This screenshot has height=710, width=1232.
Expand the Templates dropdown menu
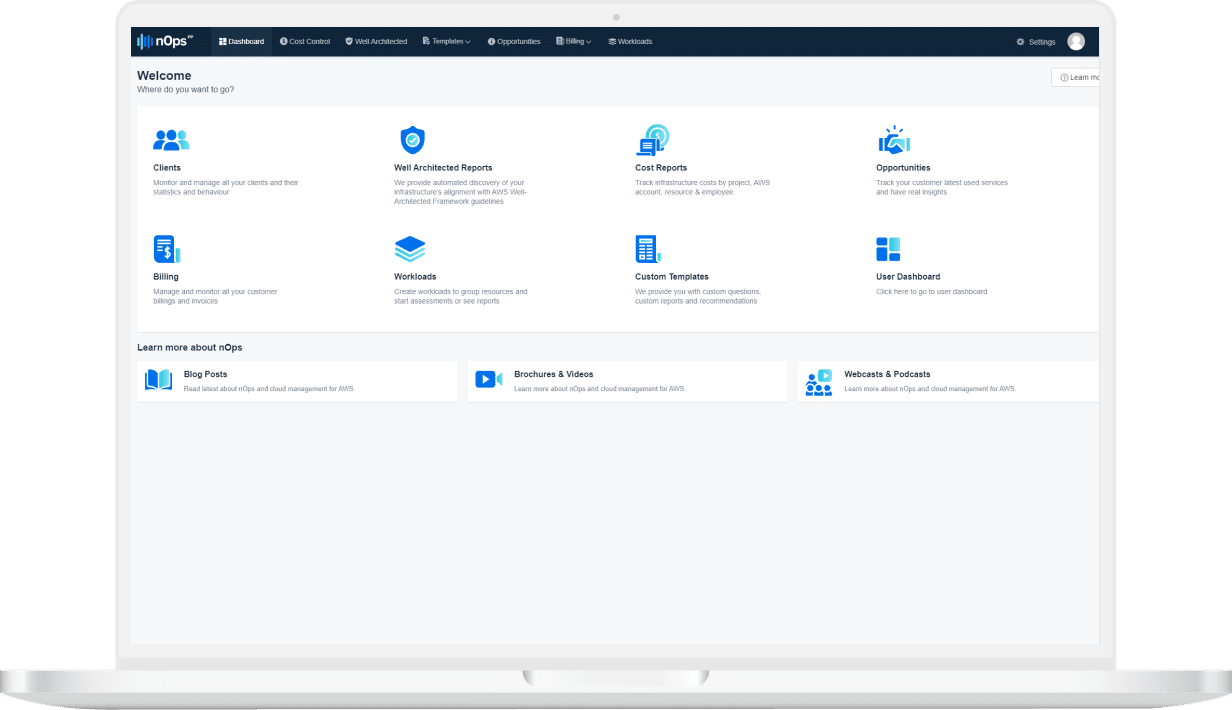(x=446, y=42)
